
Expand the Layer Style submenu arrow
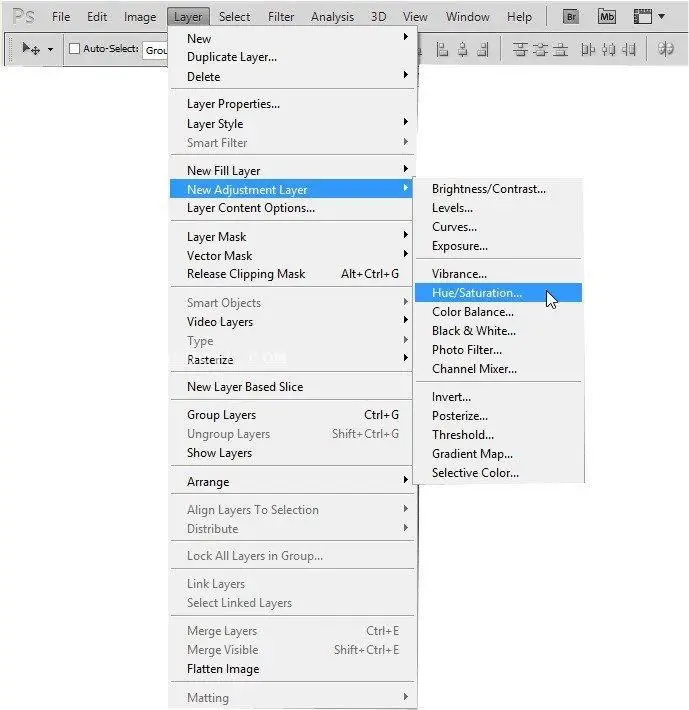(x=406, y=121)
